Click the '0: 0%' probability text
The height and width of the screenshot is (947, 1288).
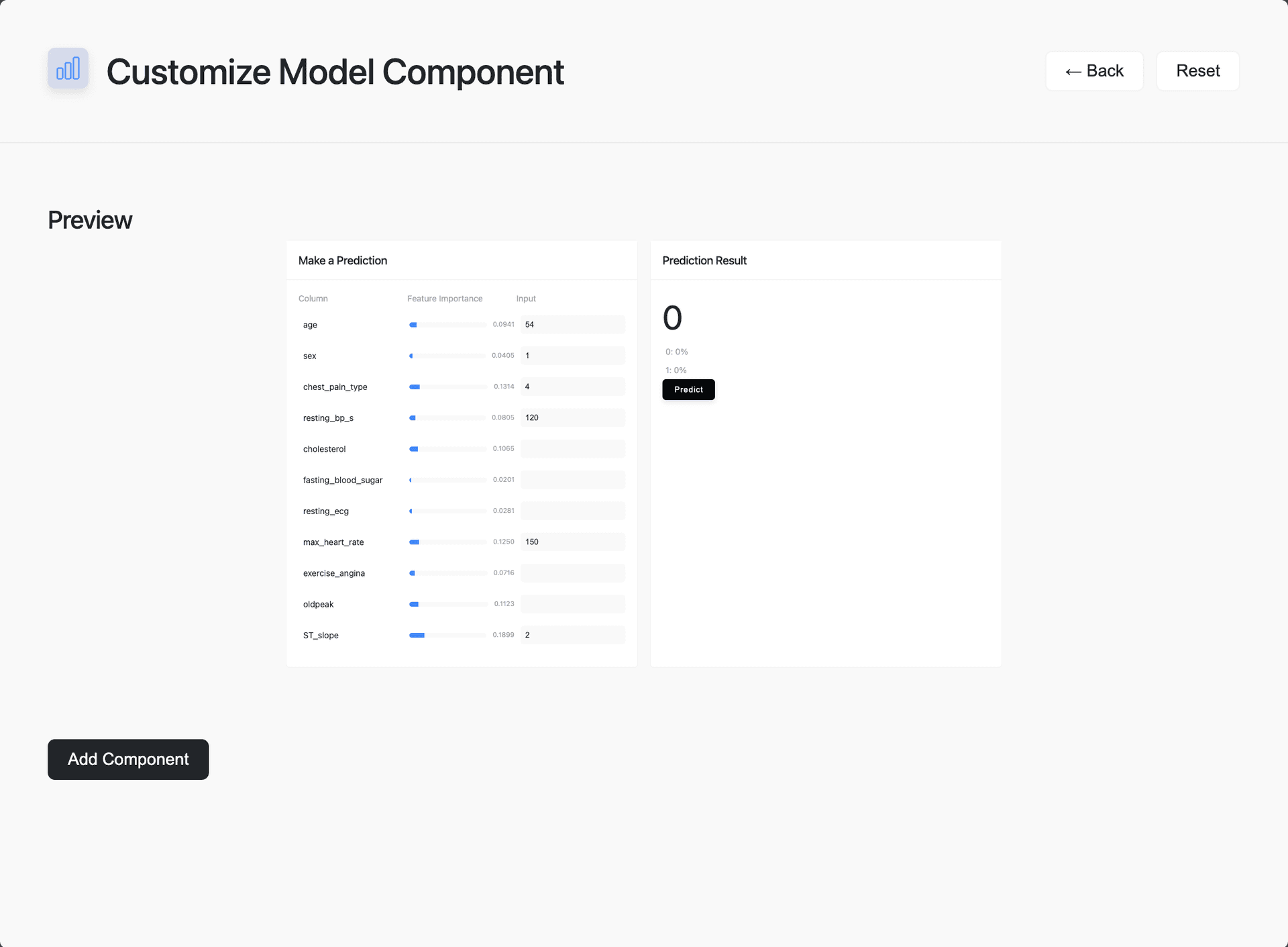pyautogui.click(x=676, y=352)
